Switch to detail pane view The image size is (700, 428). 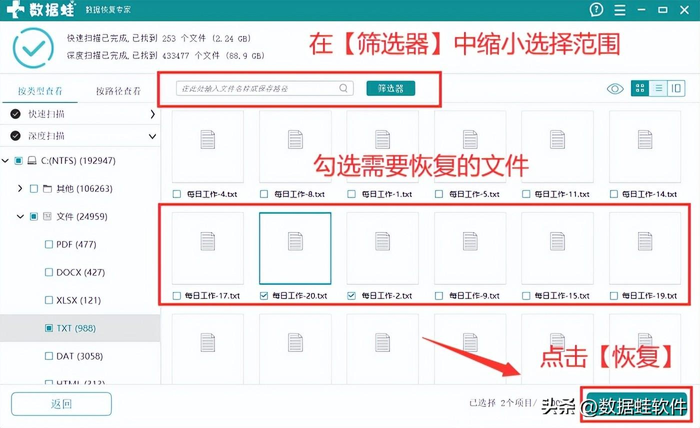[676, 88]
